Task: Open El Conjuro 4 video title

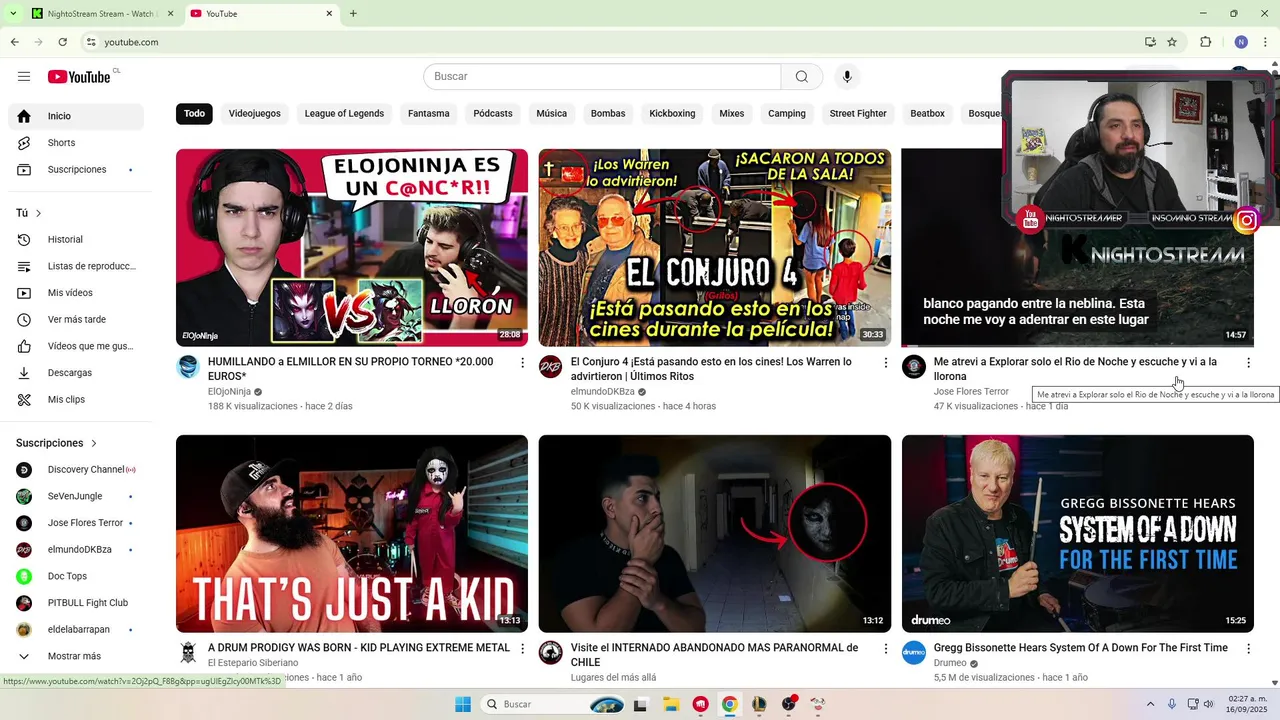Action: [x=711, y=369]
